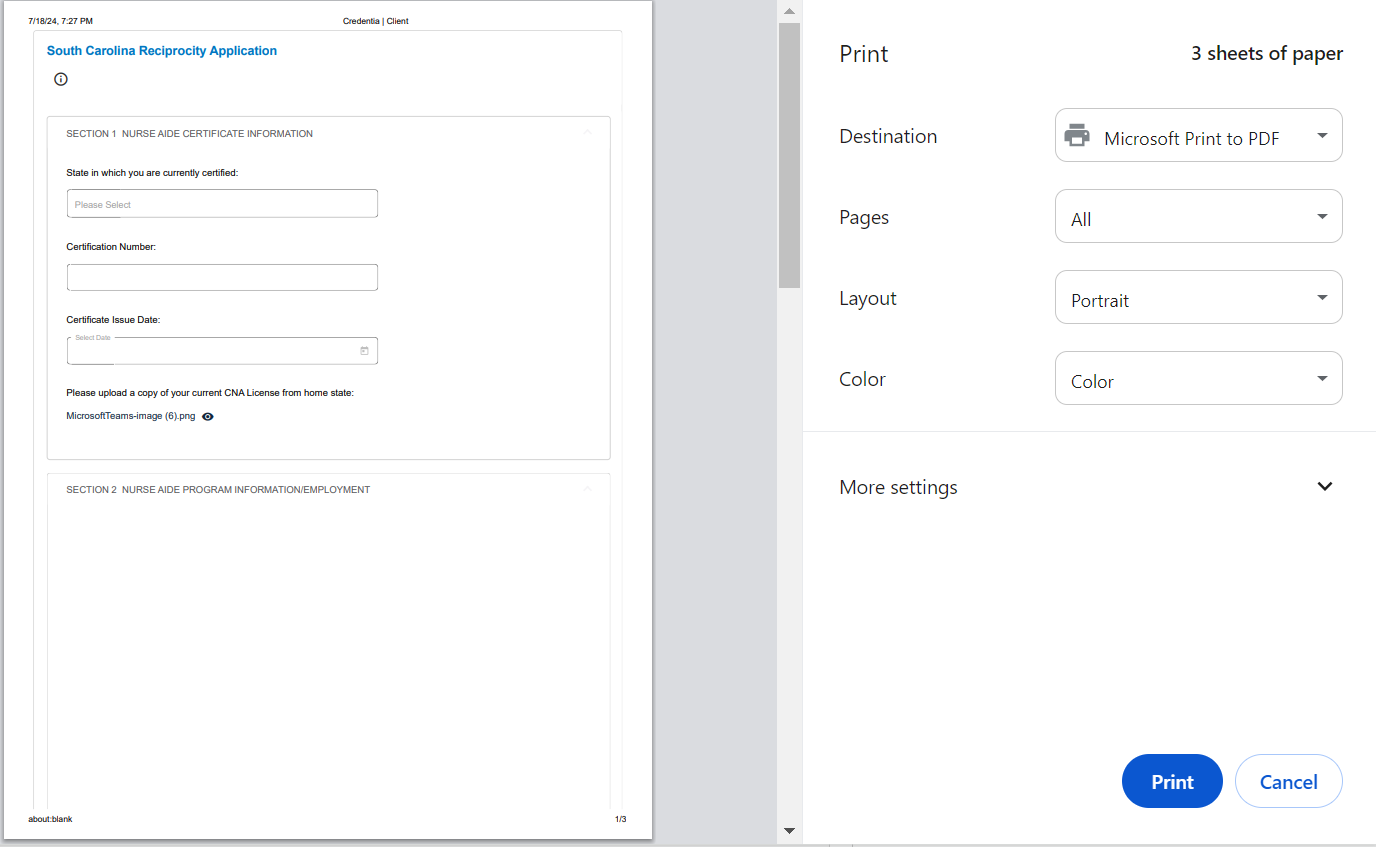
Task: Open the Destination dropdown
Action: pos(1198,136)
